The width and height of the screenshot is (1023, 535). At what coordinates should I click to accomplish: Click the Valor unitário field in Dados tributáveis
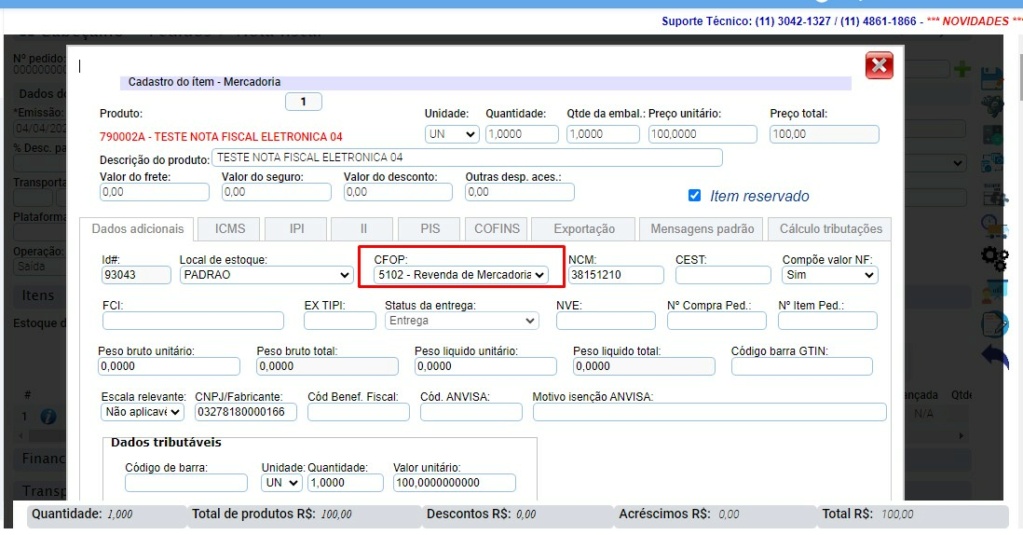pyautogui.click(x=454, y=483)
